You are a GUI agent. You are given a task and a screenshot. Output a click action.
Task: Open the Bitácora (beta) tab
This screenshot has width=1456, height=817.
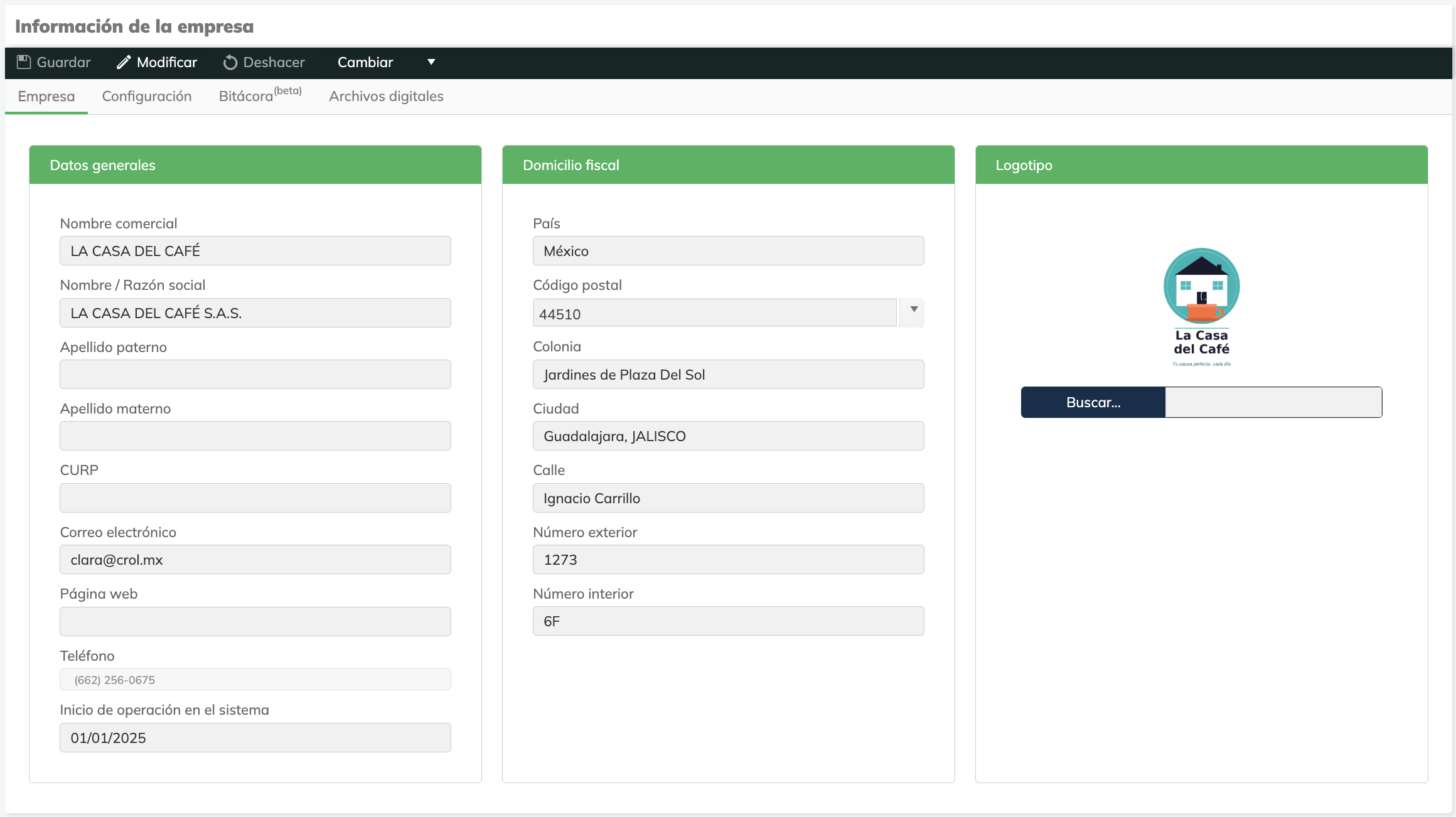coord(260,96)
